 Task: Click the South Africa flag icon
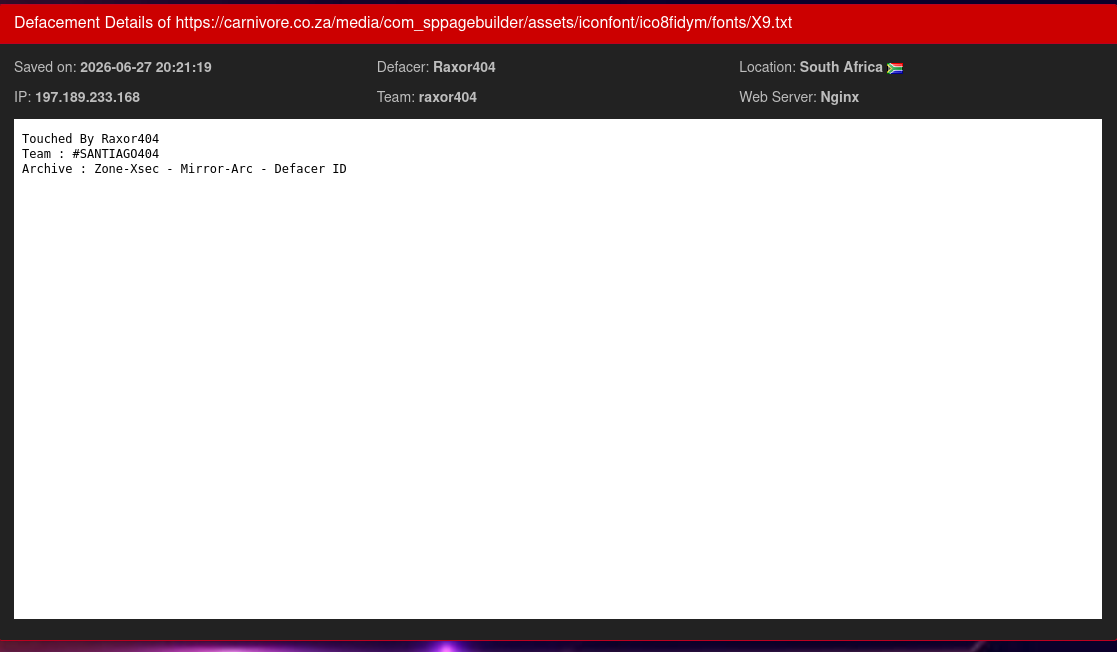pyautogui.click(x=895, y=68)
